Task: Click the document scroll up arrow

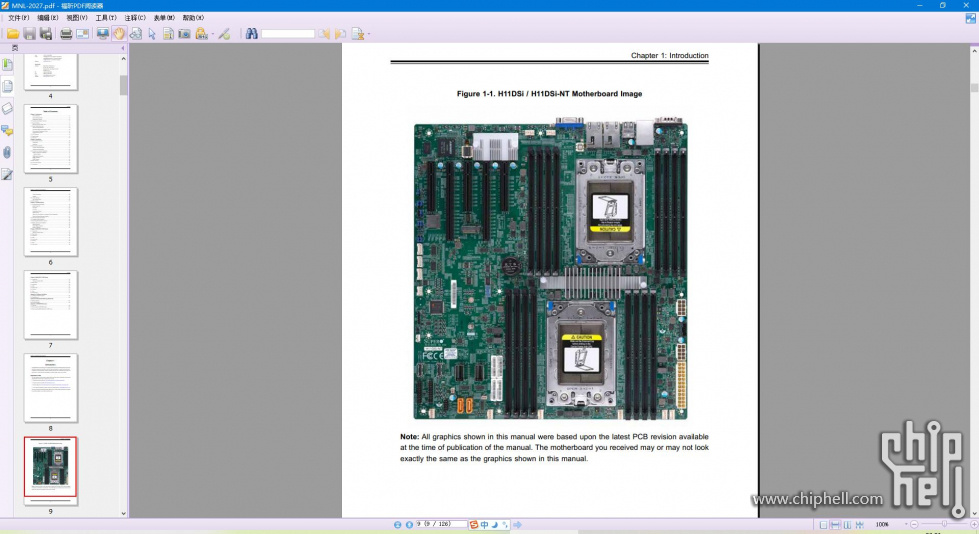Action: tap(974, 49)
